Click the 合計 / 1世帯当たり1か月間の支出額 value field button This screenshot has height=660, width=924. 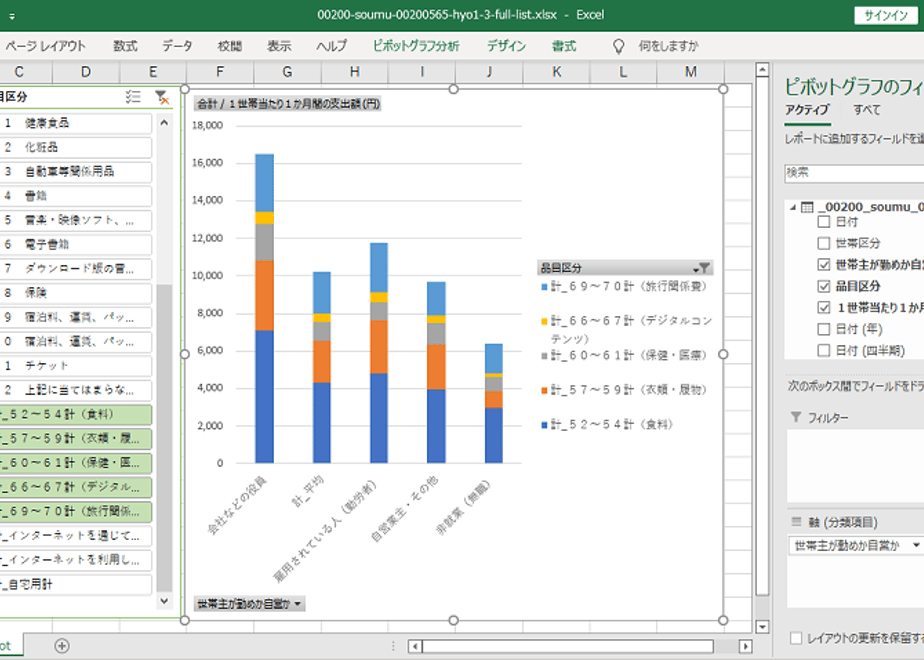[x=288, y=104]
